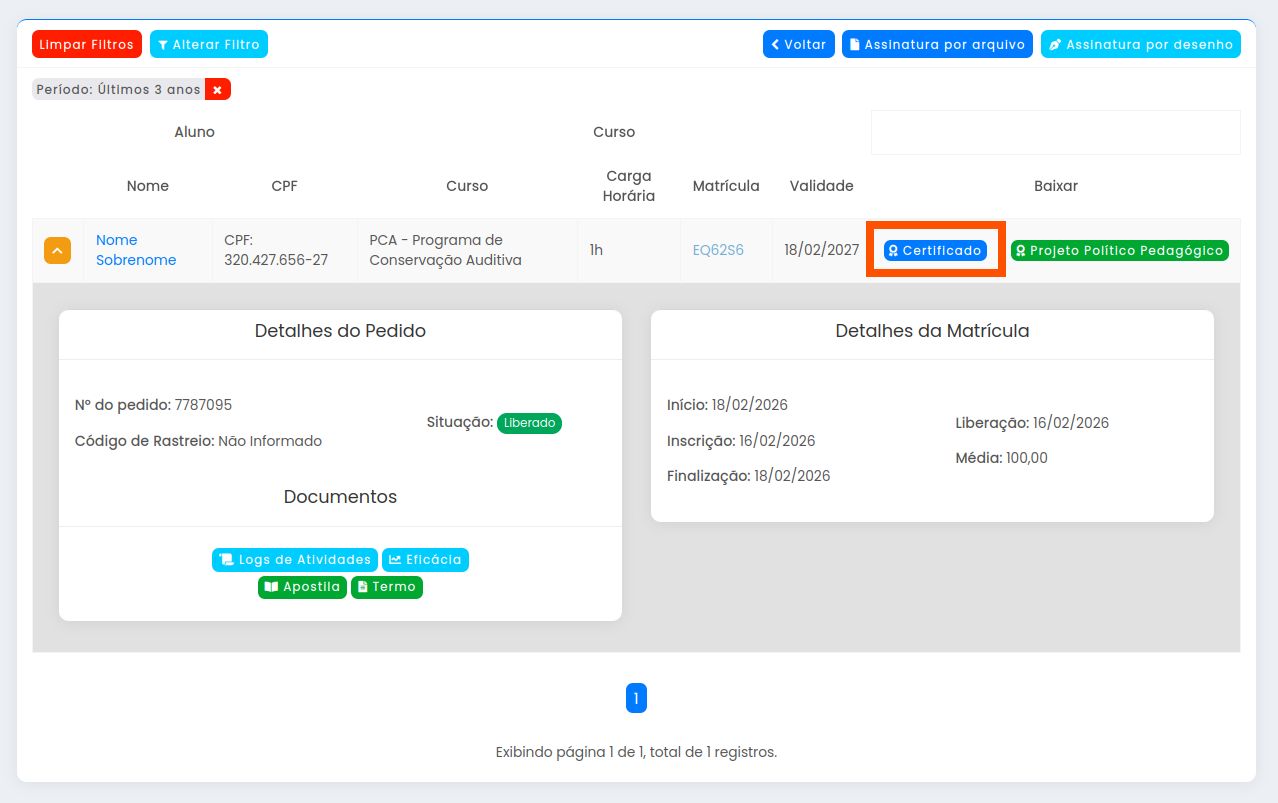Open the Nome Sobrenome student profile
This screenshot has width=1278, height=803.
pyautogui.click(x=135, y=250)
